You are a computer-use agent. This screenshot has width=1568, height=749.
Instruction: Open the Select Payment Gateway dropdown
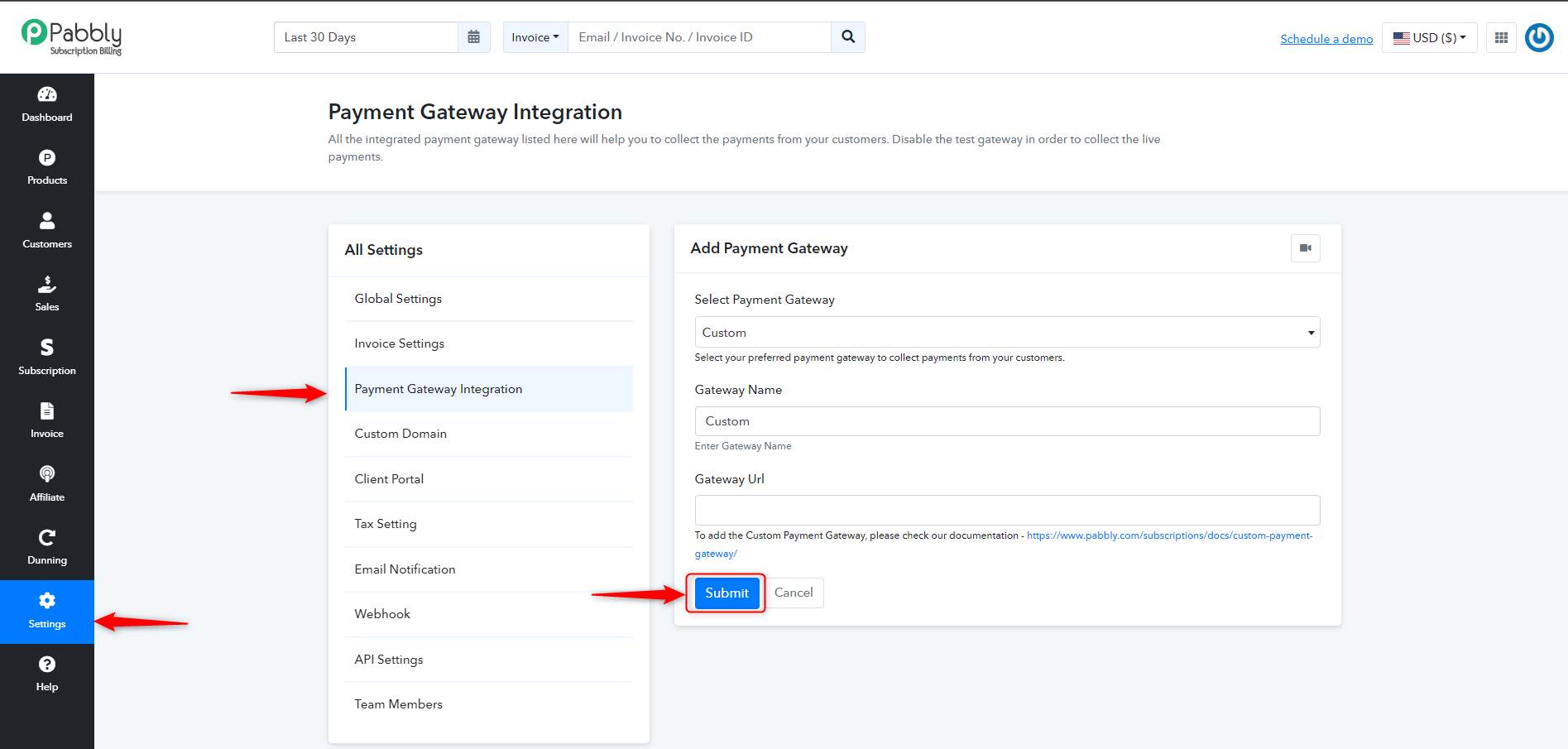click(1007, 332)
